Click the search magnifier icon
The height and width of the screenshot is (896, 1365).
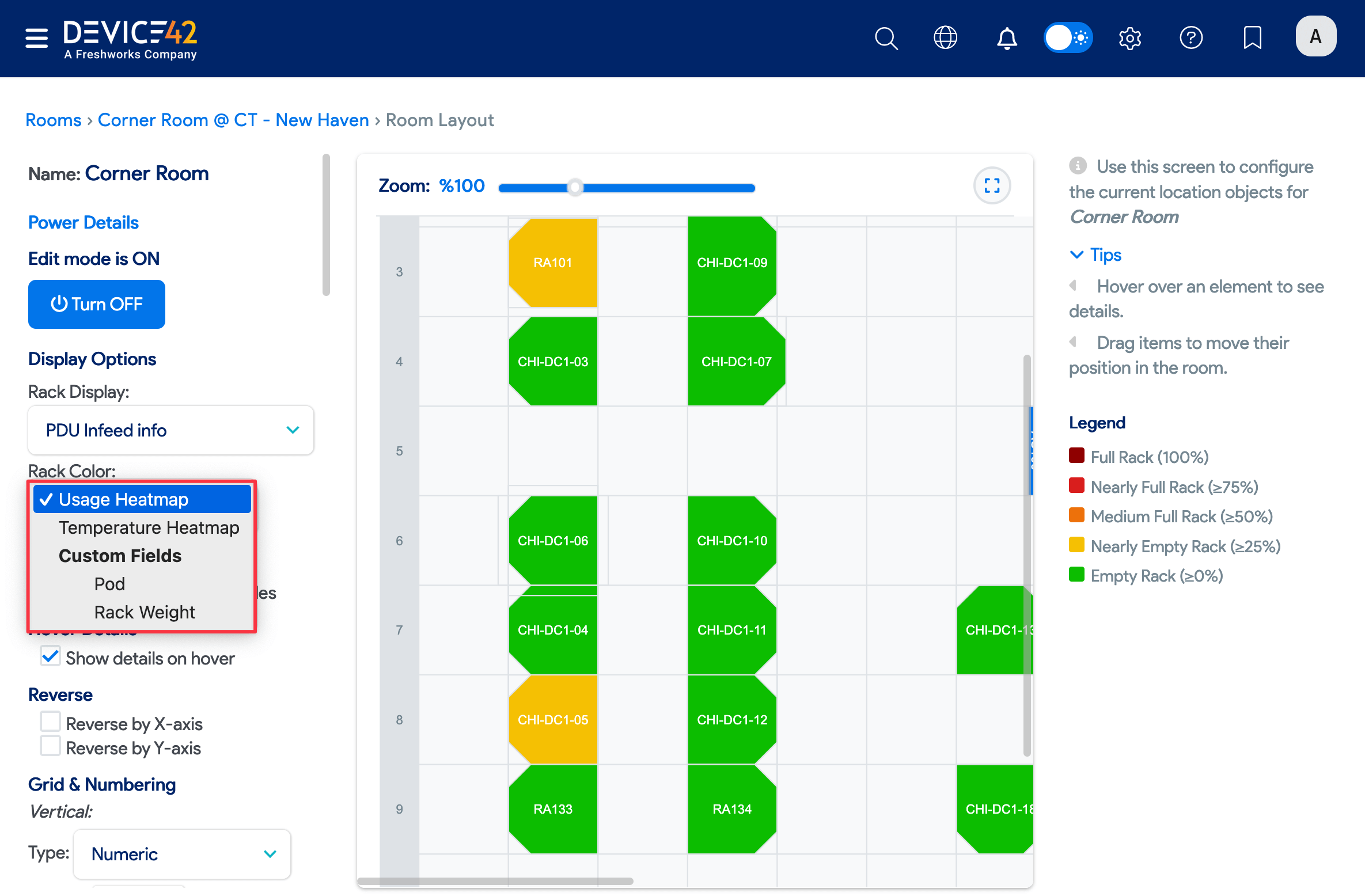point(886,39)
